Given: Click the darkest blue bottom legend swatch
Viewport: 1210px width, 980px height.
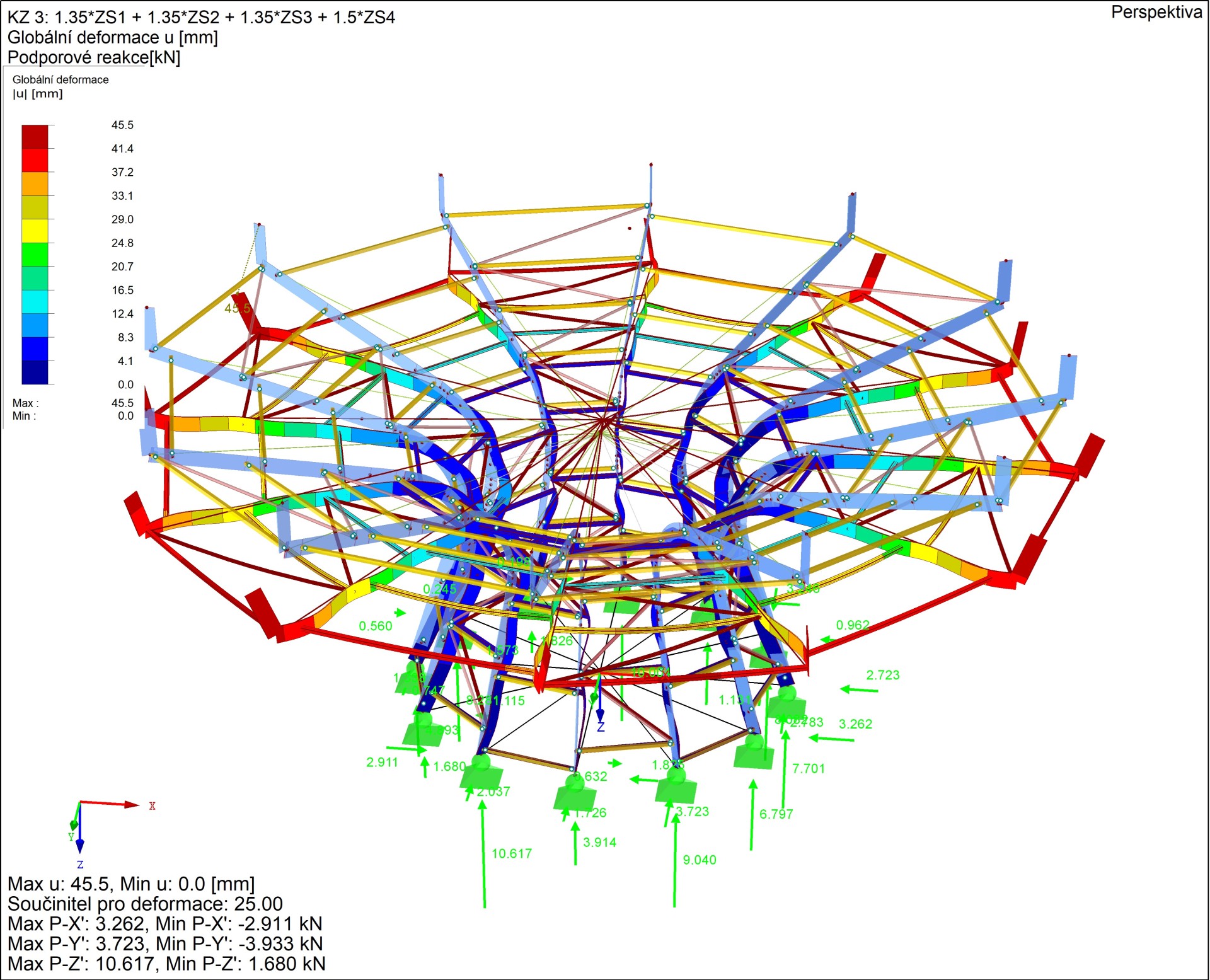Looking at the screenshot, I should click(x=35, y=372).
